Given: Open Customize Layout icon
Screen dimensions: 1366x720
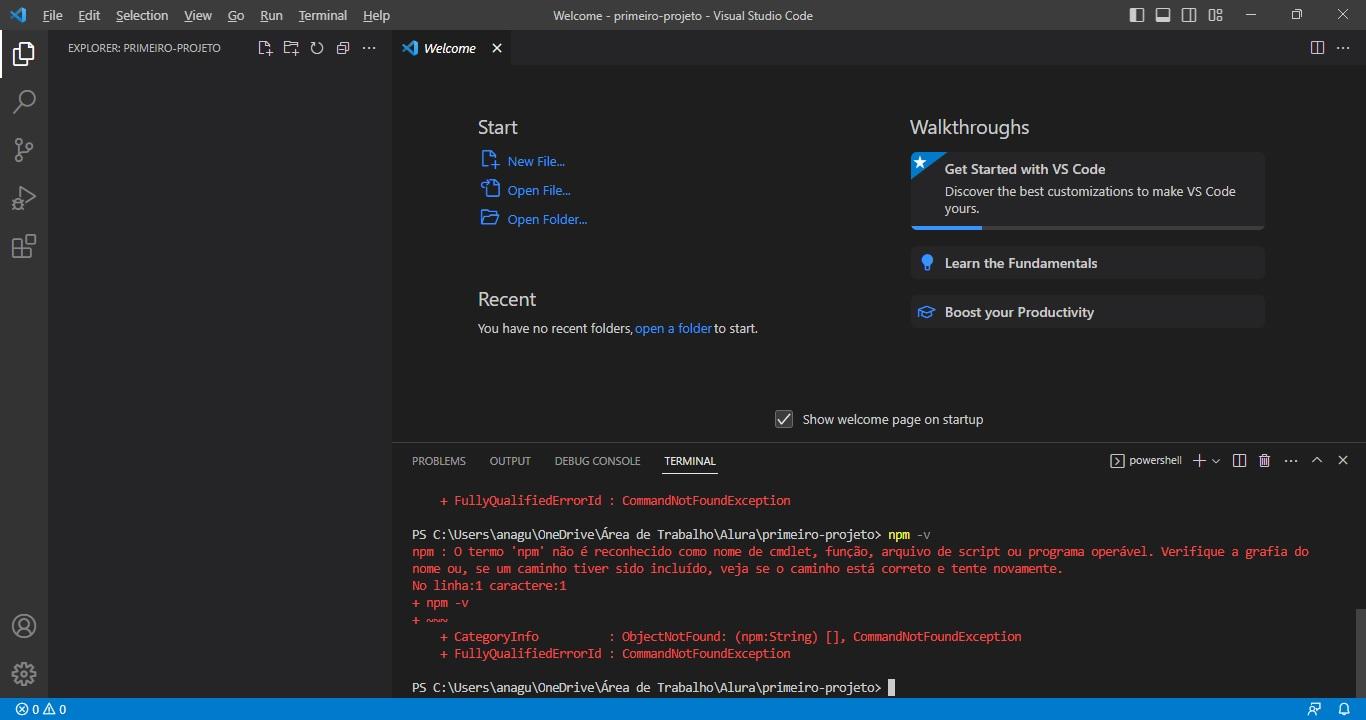Looking at the screenshot, I should point(1215,15).
